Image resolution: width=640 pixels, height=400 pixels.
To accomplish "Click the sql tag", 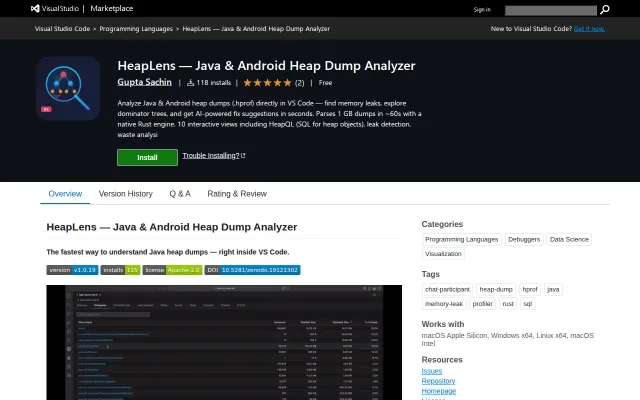I will click(x=528, y=304).
